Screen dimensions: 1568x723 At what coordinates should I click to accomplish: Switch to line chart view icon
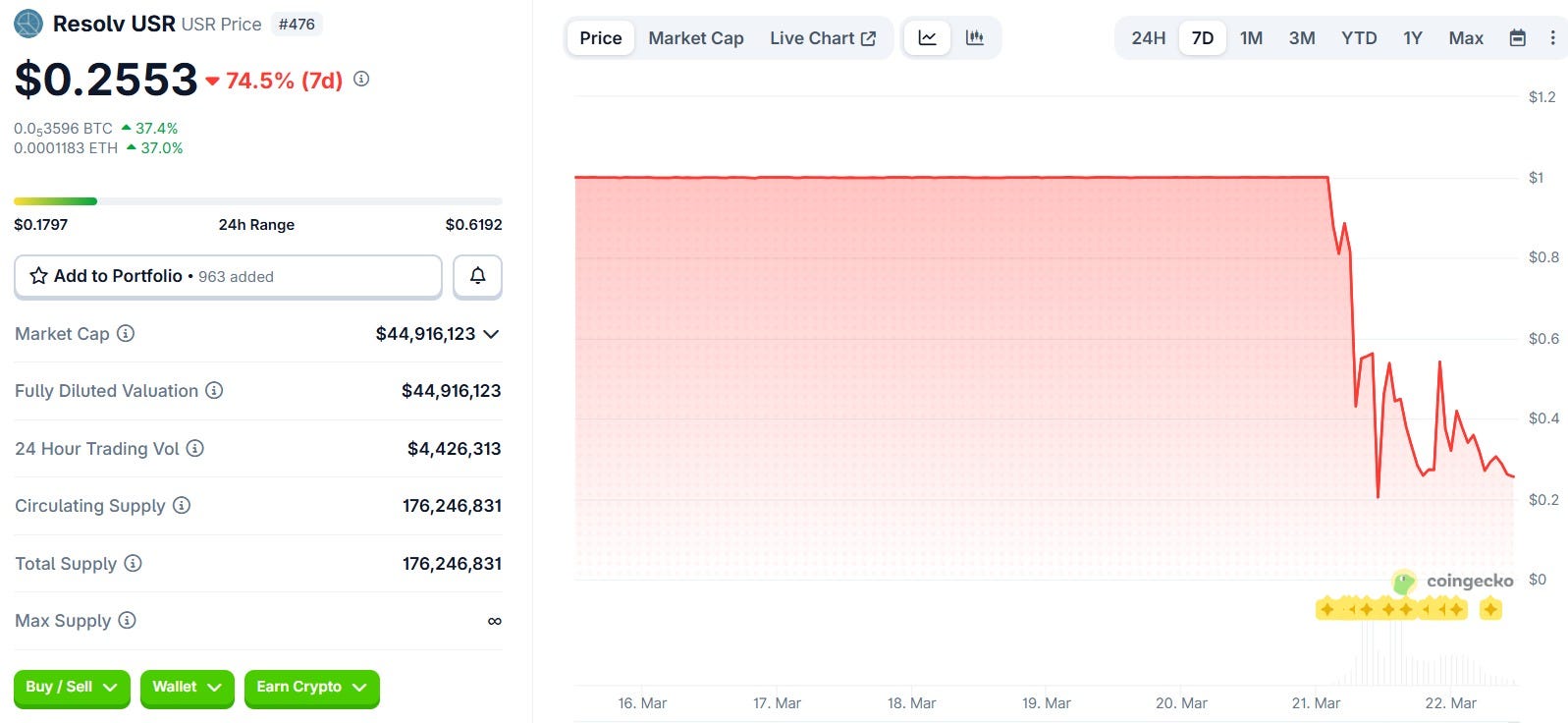[x=927, y=37]
